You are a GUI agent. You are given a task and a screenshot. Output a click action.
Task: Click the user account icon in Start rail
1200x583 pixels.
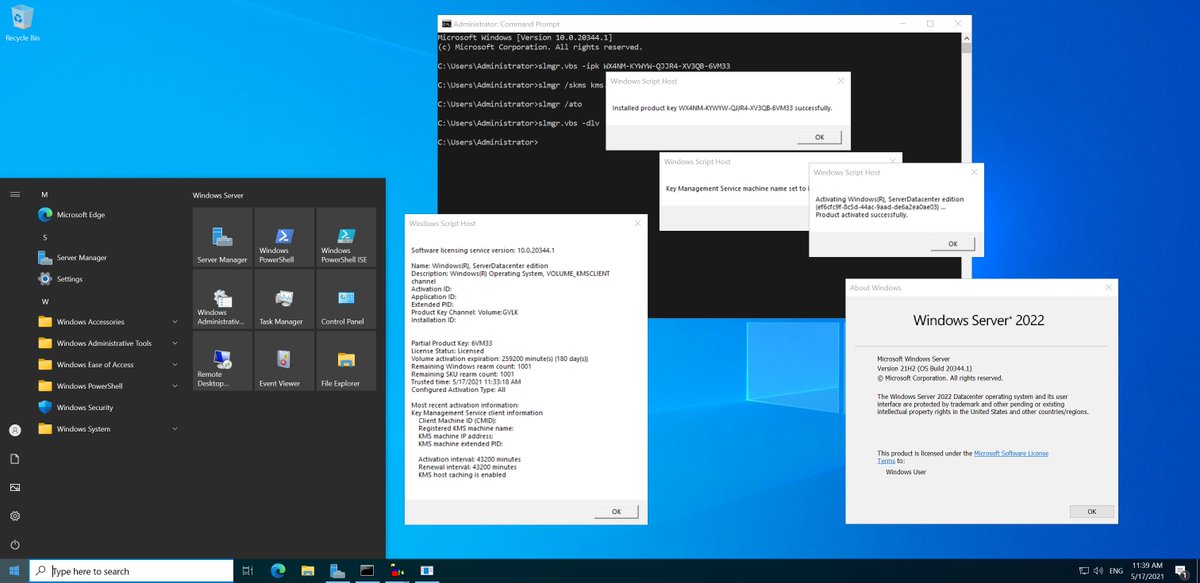tap(15, 430)
